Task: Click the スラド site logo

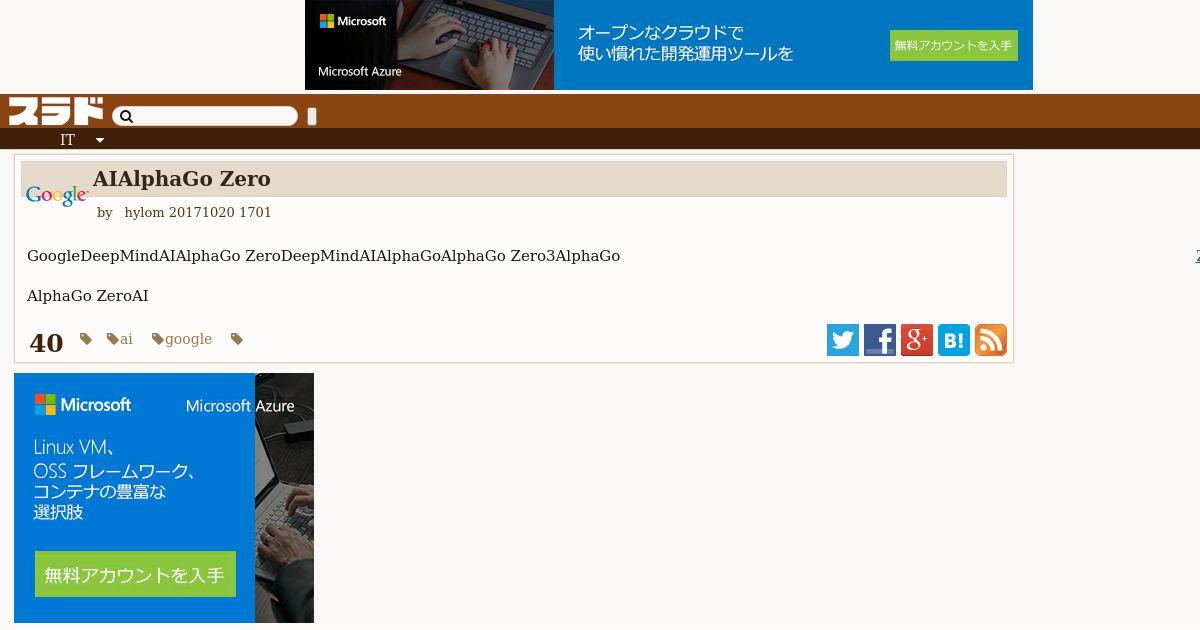Action: tap(56, 111)
